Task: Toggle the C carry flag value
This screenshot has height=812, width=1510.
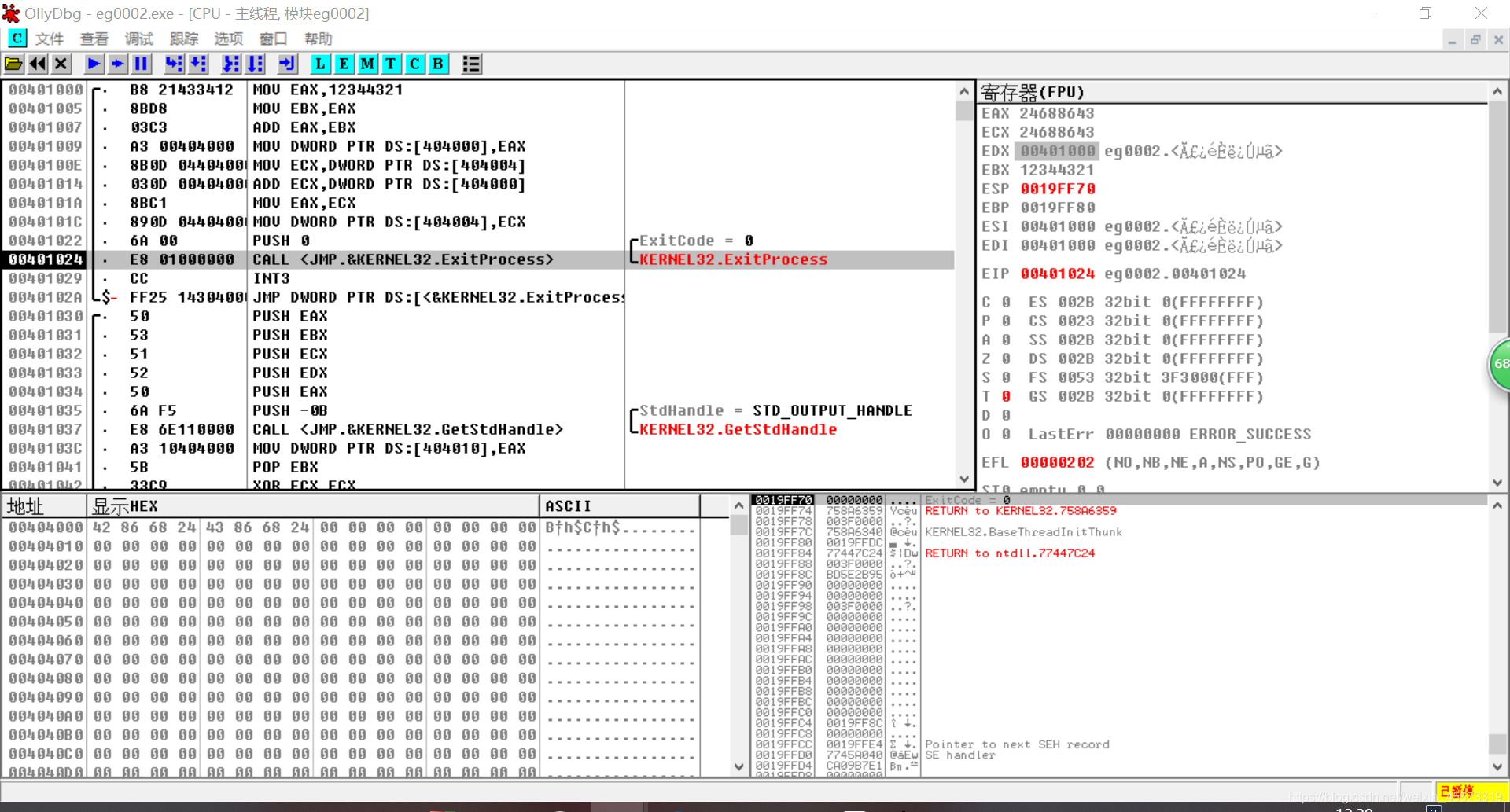Action: 1006,302
